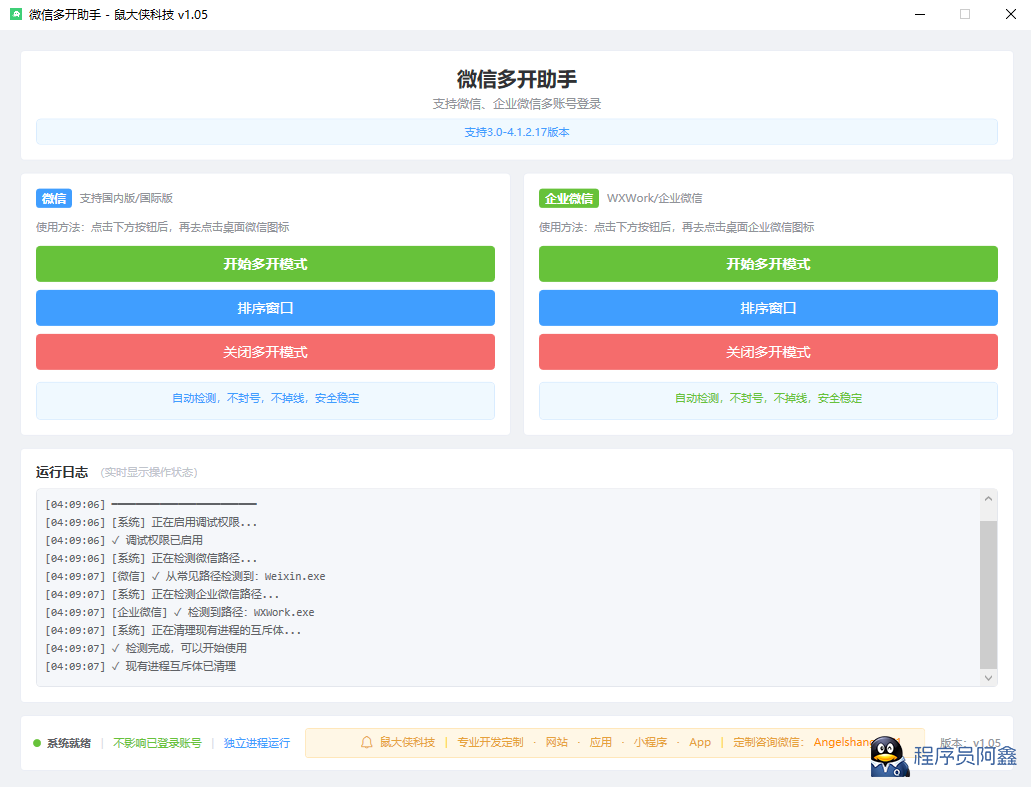Click the app icon in the title bar
The image size is (1031, 787).
(16, 14)
